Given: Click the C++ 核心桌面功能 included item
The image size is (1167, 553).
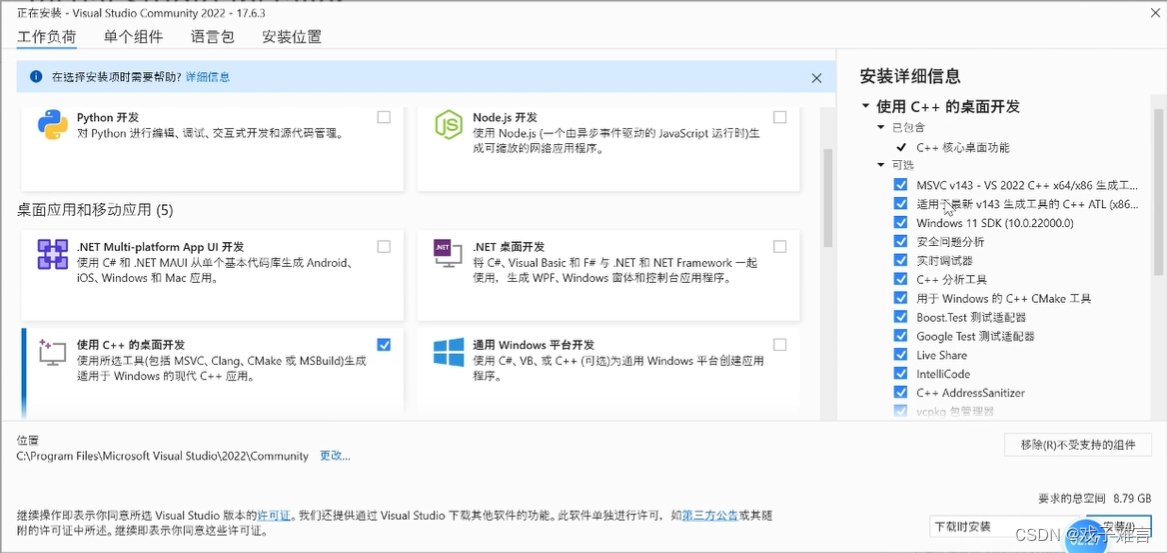Looking at the screenshot, I should tap(963, 147).
